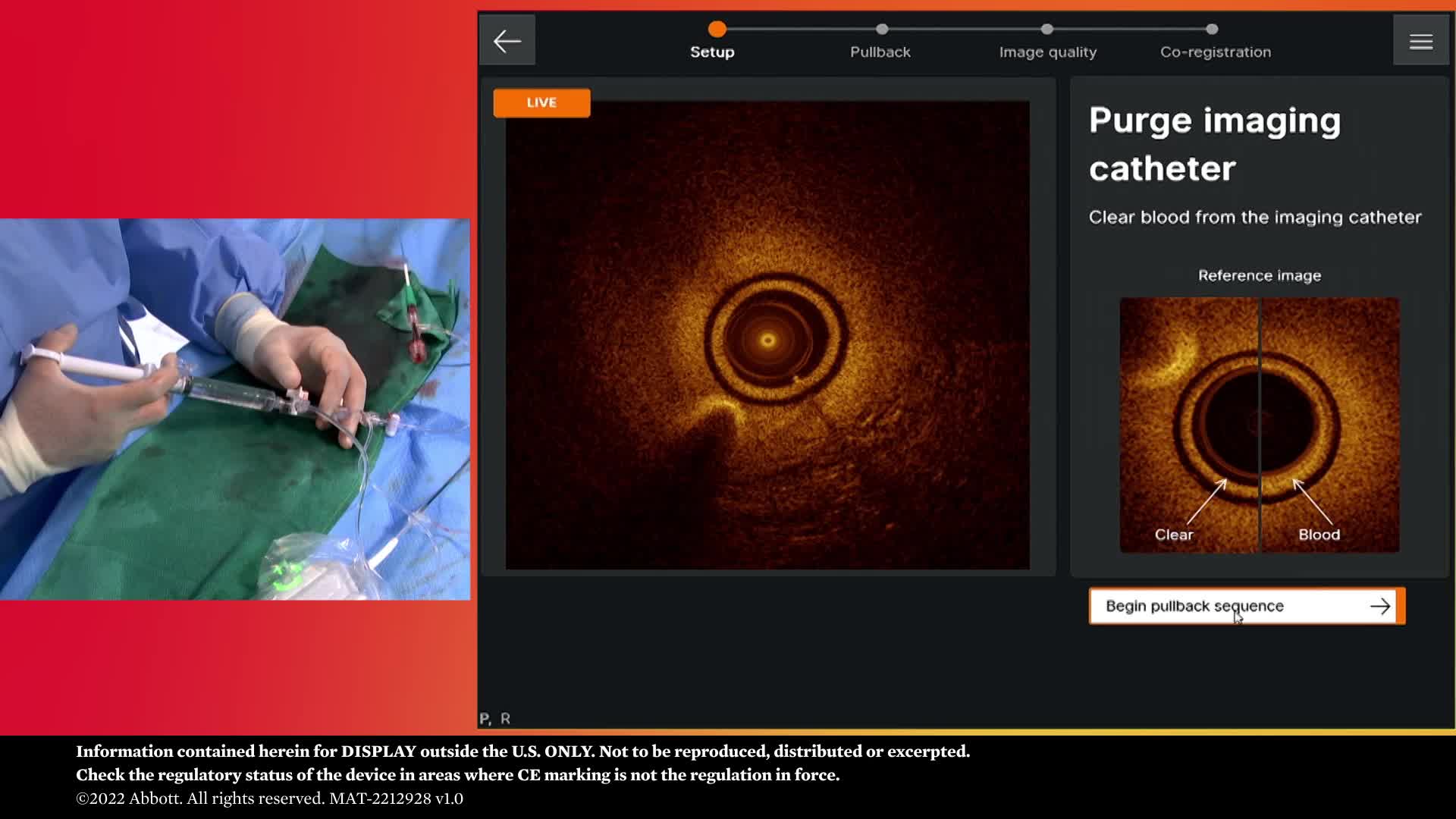Click the Clear label in reference image
The image size is (1456, 819).
pyautogui.click(x=1173, y=535)
